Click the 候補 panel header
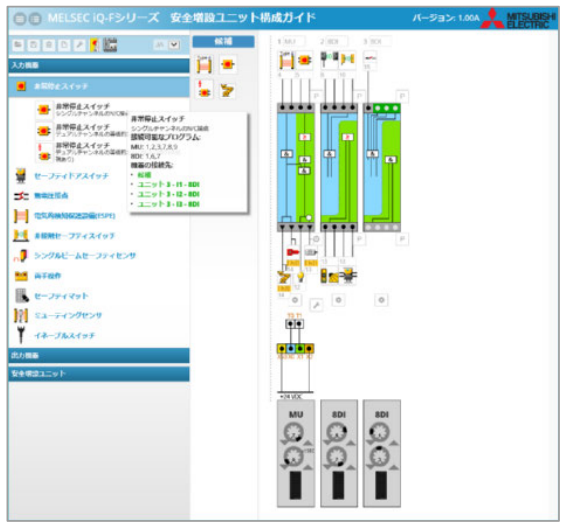The image size is (569, 528). (x=223, y=41)
